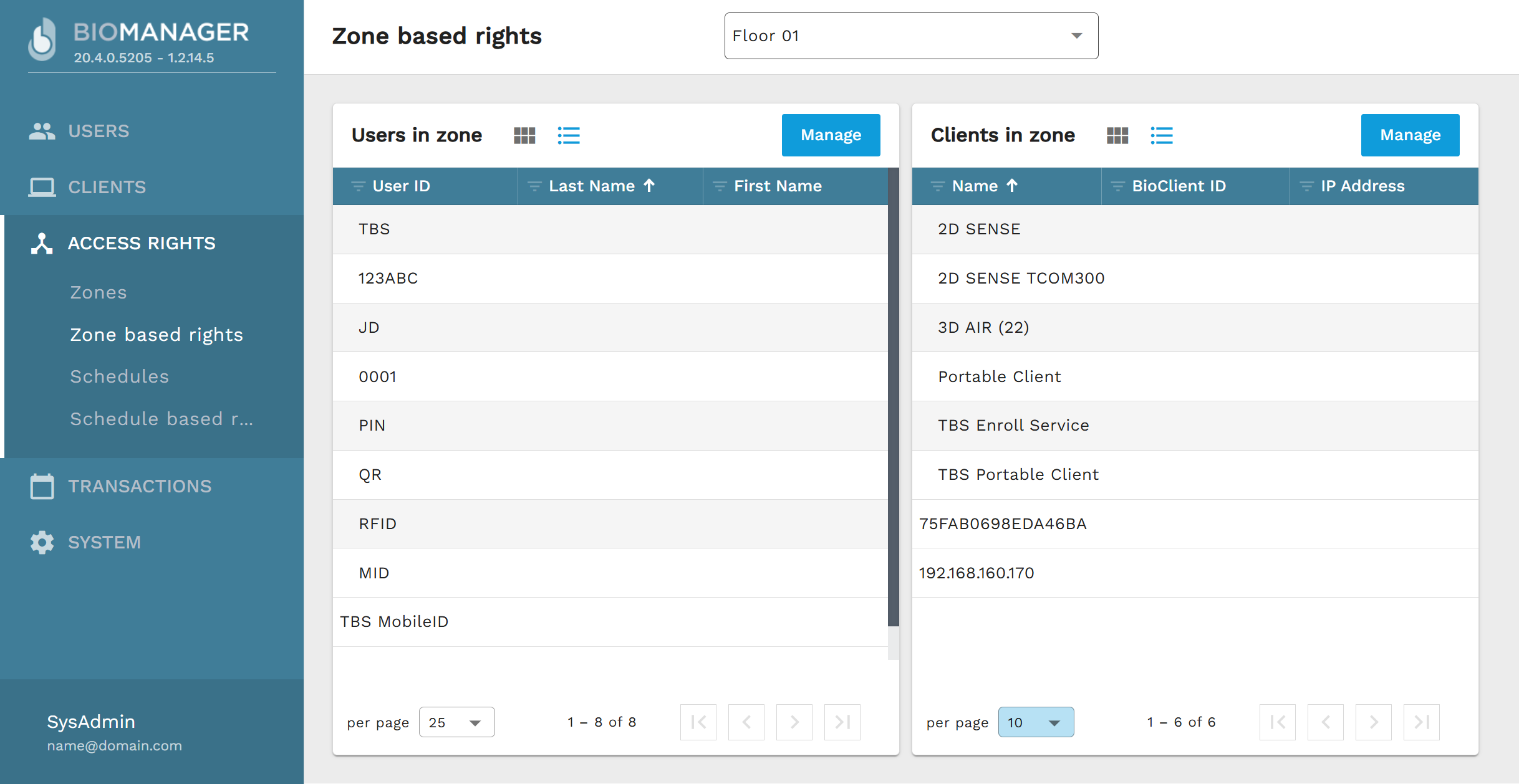Switch Users in zone to grid view
This screenshot has height=784, width=1519.
pyautogui.click(x=524, y=135)
